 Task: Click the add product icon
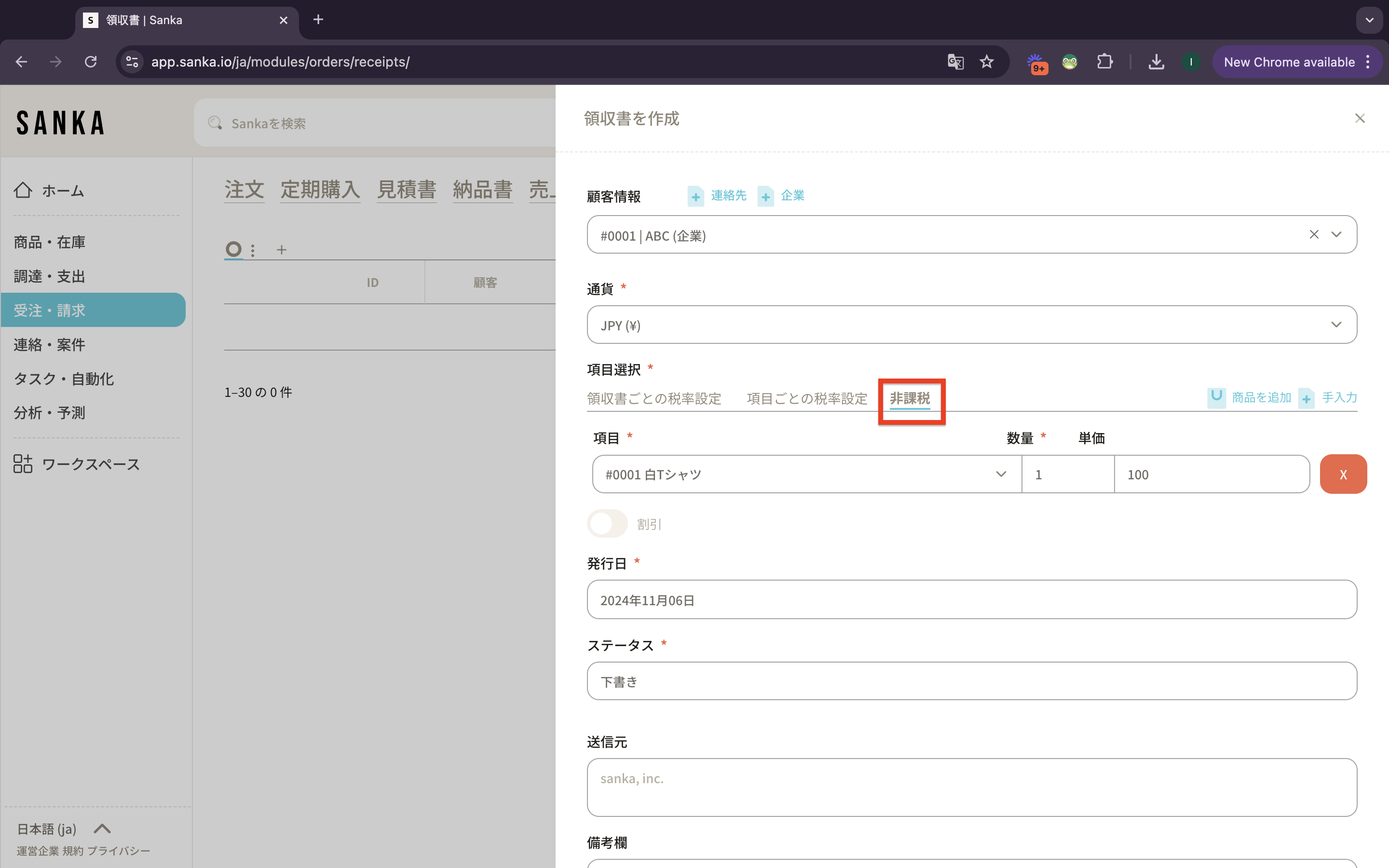1216,397
